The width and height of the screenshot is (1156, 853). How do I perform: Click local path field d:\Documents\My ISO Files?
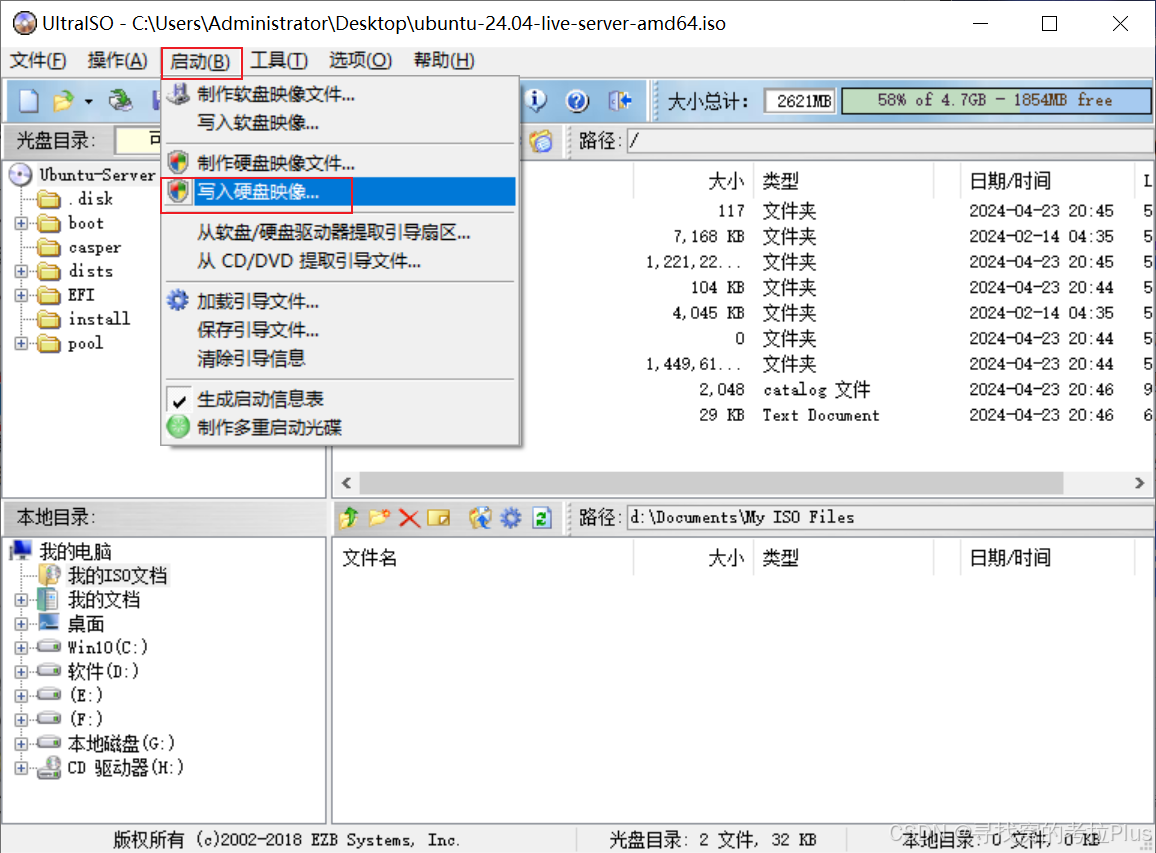pyautogui.click(x=891, y=518)
